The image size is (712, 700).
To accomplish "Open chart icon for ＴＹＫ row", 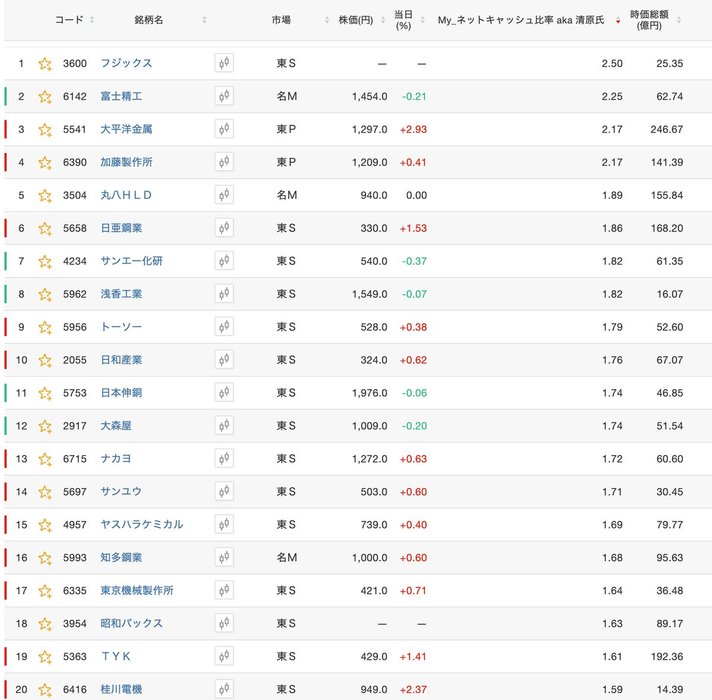I will [x=224, y=656].
